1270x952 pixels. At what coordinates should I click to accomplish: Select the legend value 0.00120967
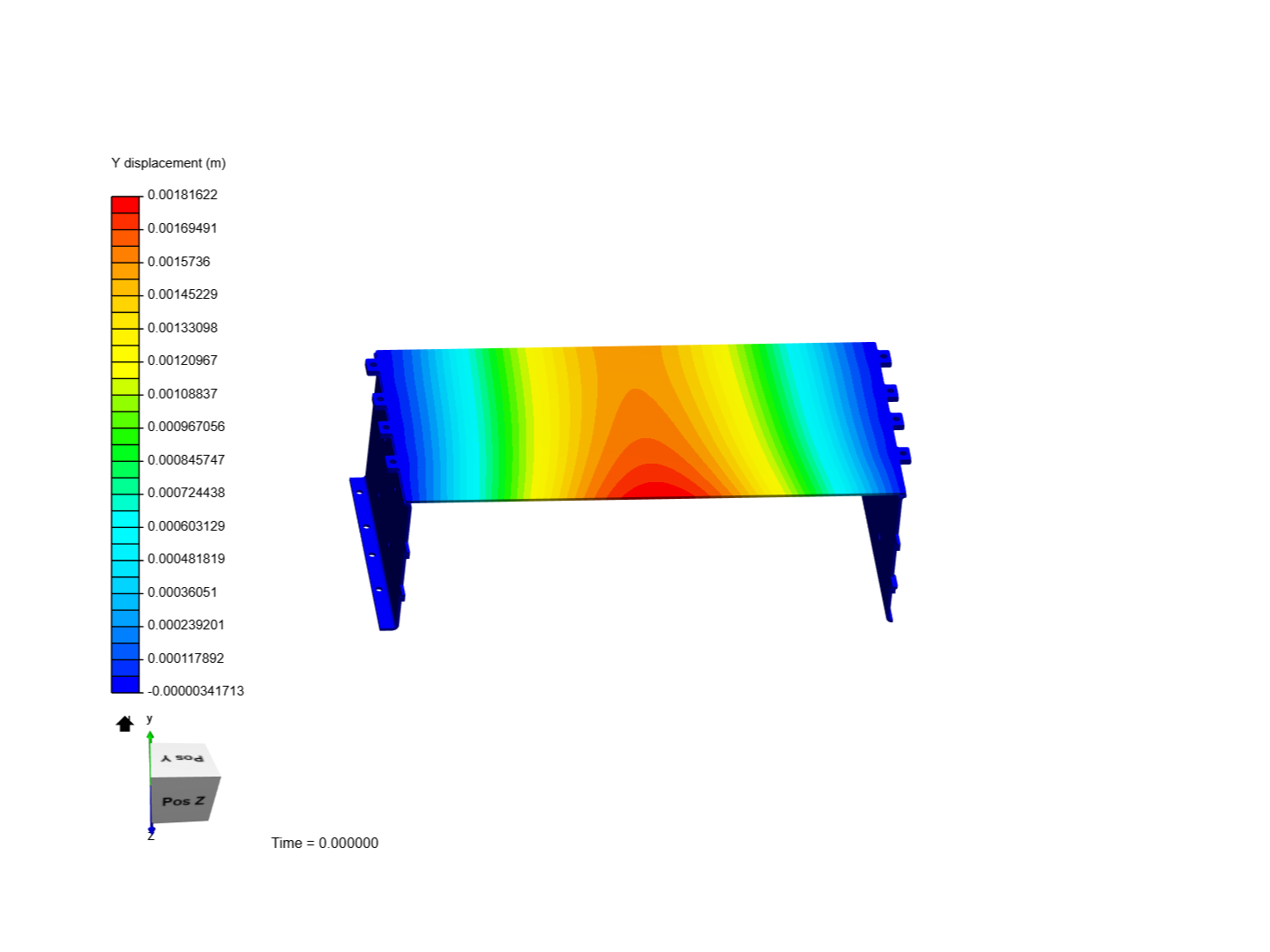pyautogui.click(x=183, y=361)
